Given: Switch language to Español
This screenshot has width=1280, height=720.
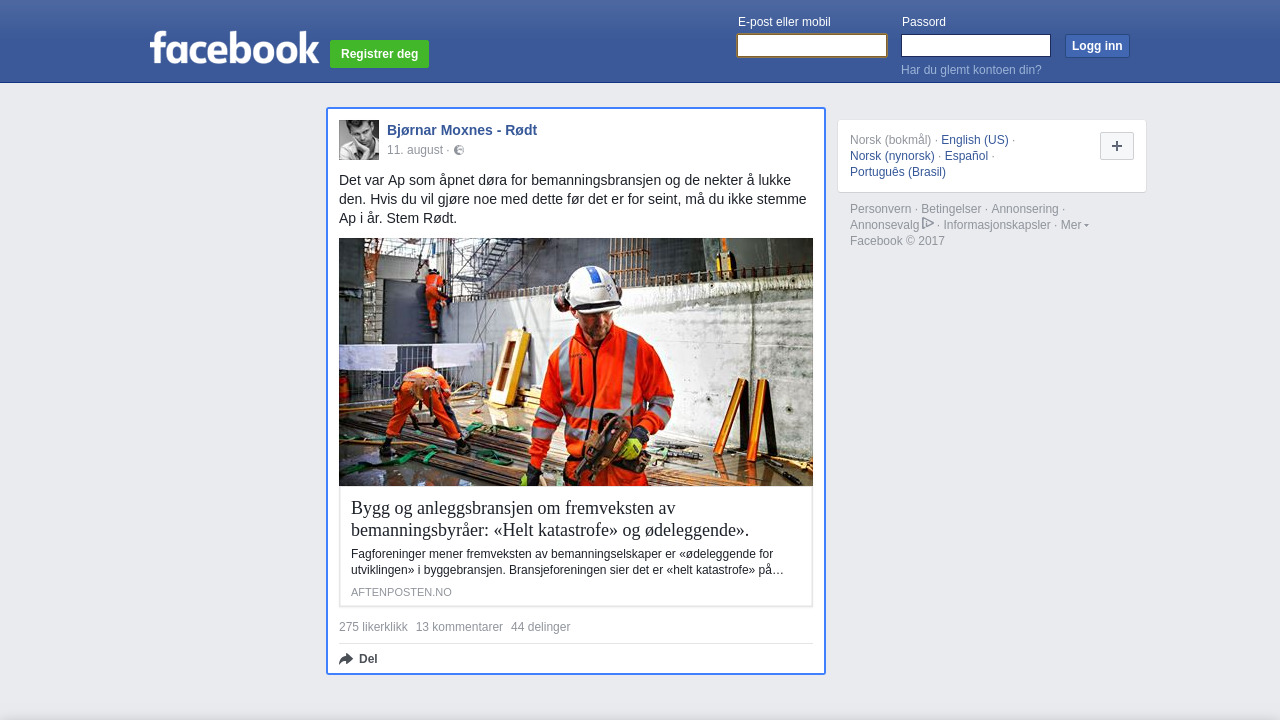Looking at the screenshot, I should click(x=966, y=156).
